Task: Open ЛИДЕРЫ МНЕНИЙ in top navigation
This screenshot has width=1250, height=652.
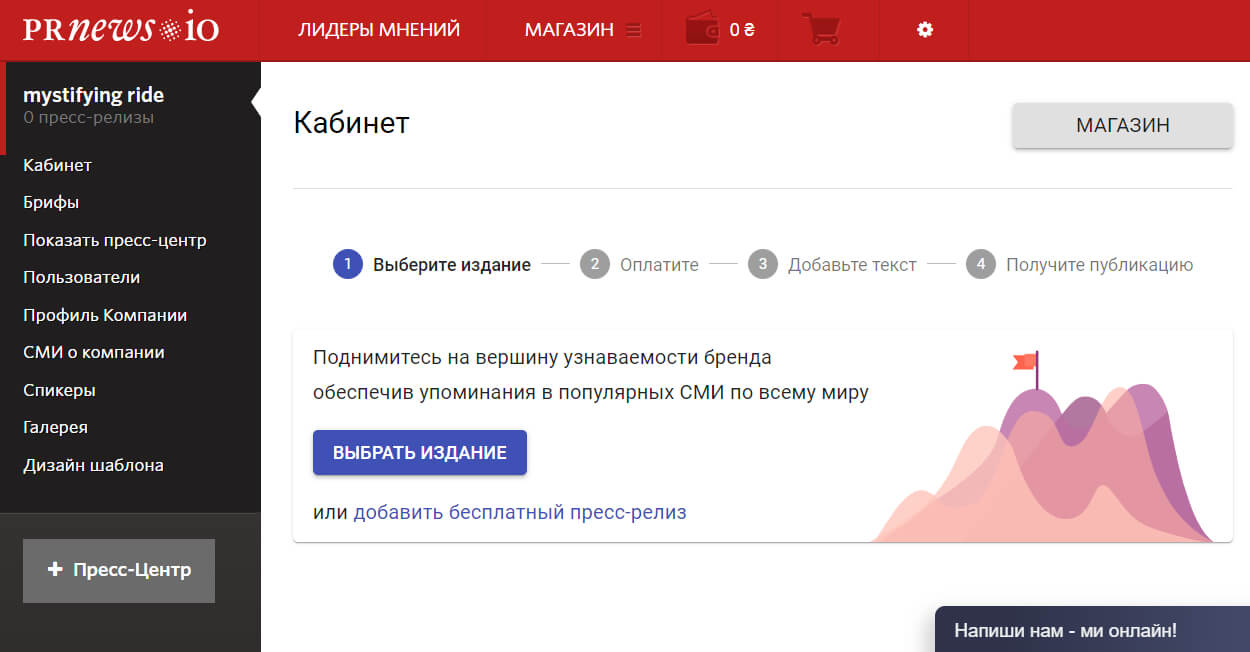Action: 379,30
